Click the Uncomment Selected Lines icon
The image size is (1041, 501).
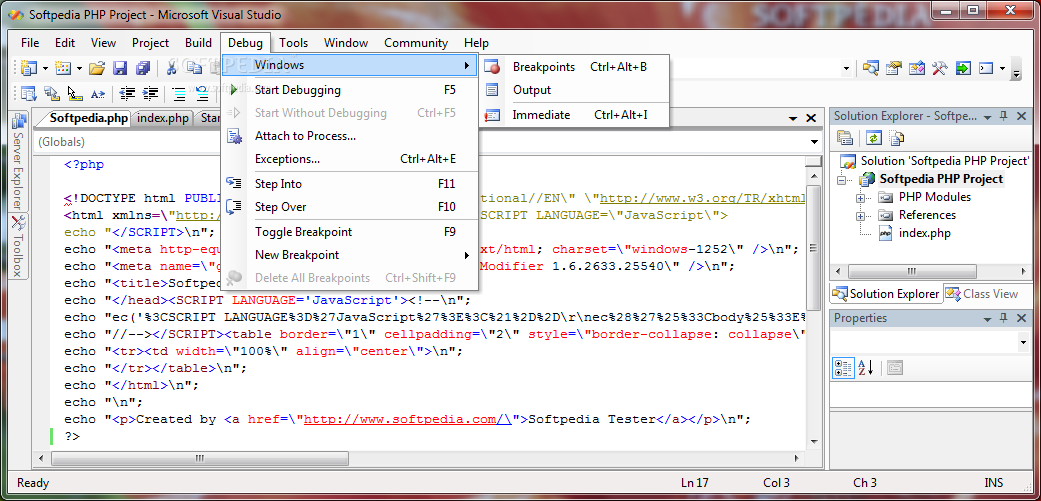tap(202, 94)
